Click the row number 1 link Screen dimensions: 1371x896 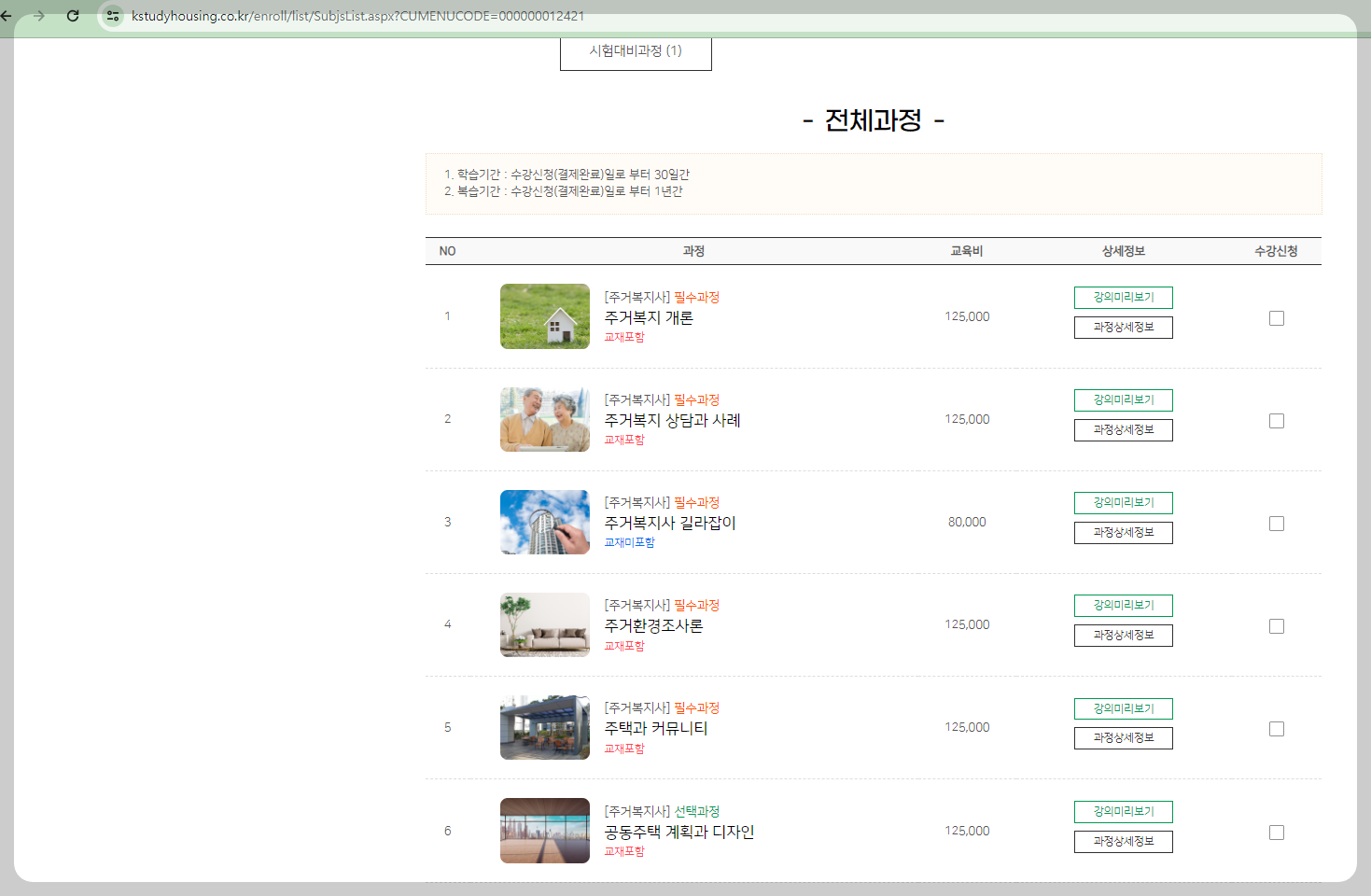(447, 315)
